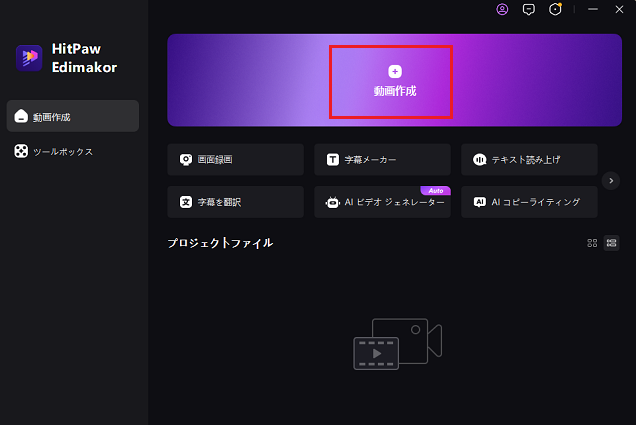This screenshot has width=636, height=425.
Task: Open the 動画作成 sidebar tab
Action: [70, 117]
